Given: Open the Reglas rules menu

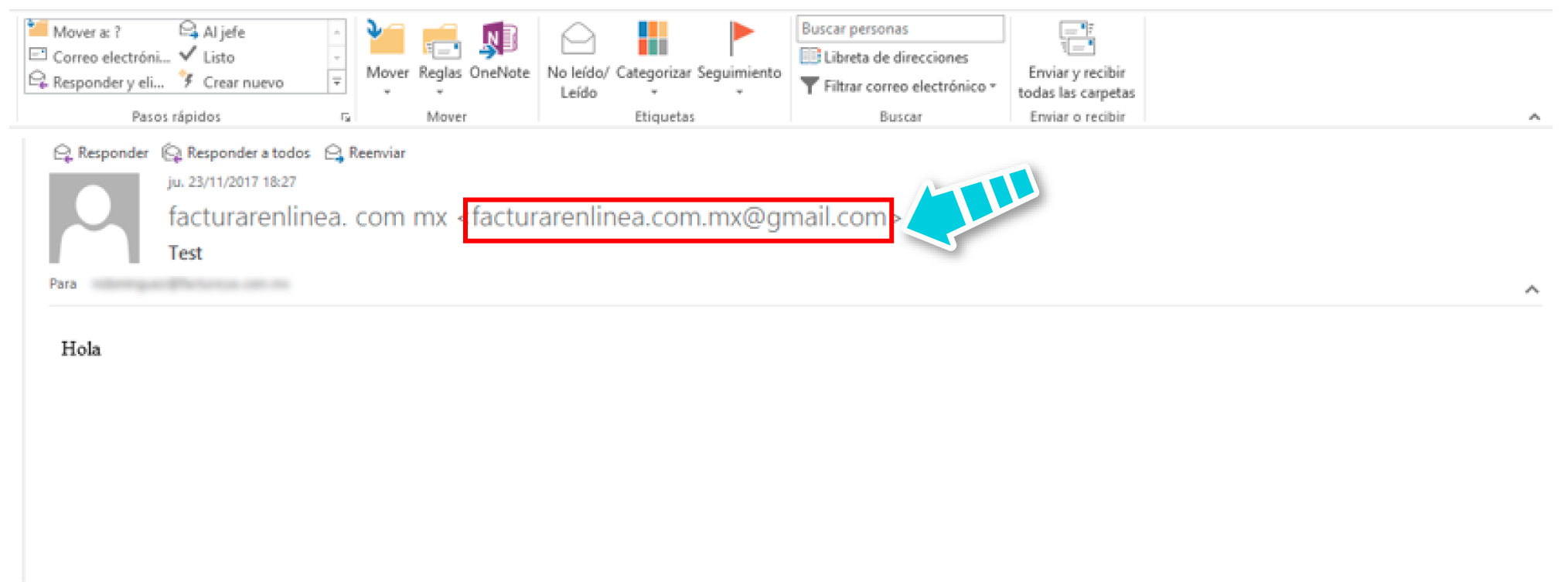Looking at the screenshot, I should pos(440,58).
